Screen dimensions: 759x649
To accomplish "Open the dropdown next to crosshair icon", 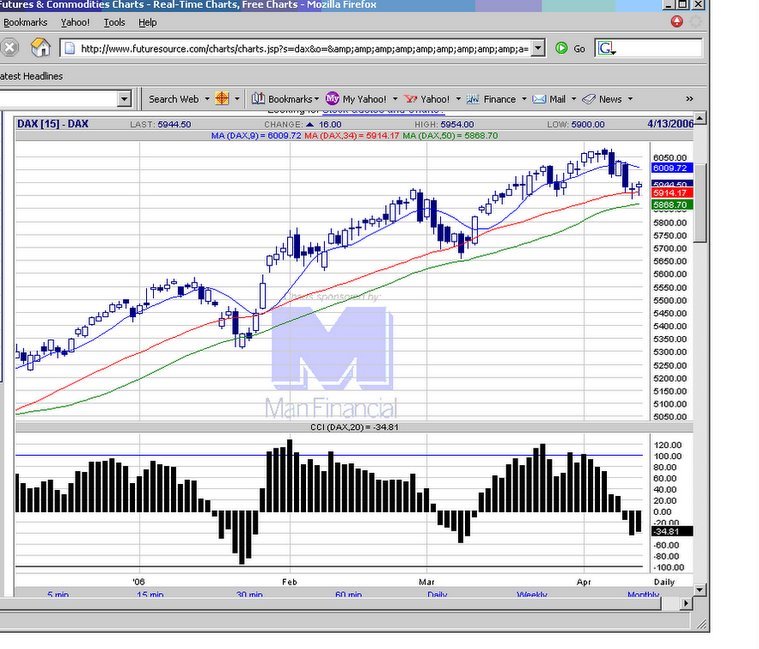I will tap(237, 99).
